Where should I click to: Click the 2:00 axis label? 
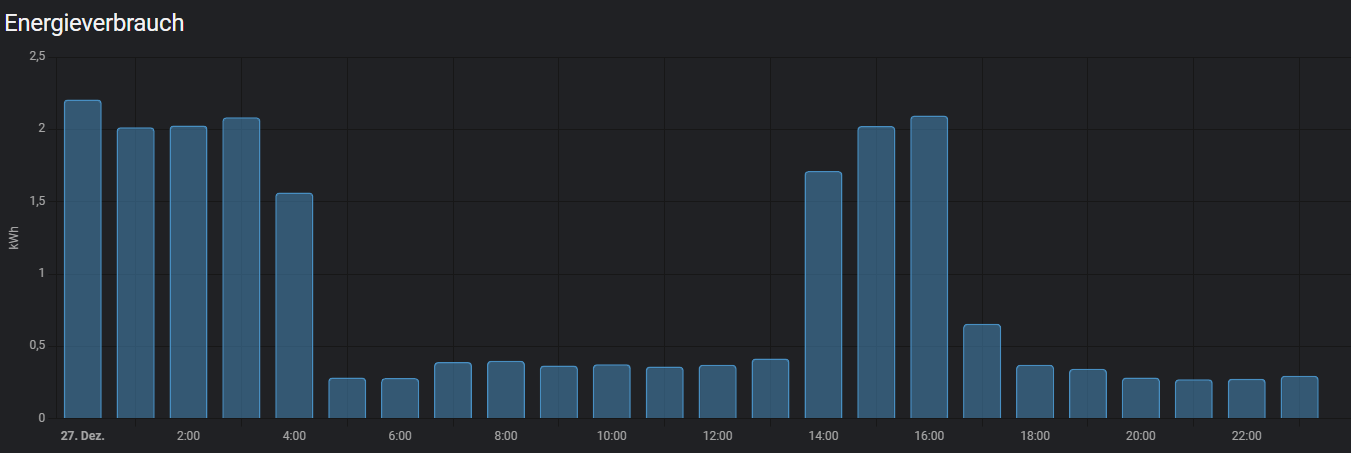click(188, 436)
